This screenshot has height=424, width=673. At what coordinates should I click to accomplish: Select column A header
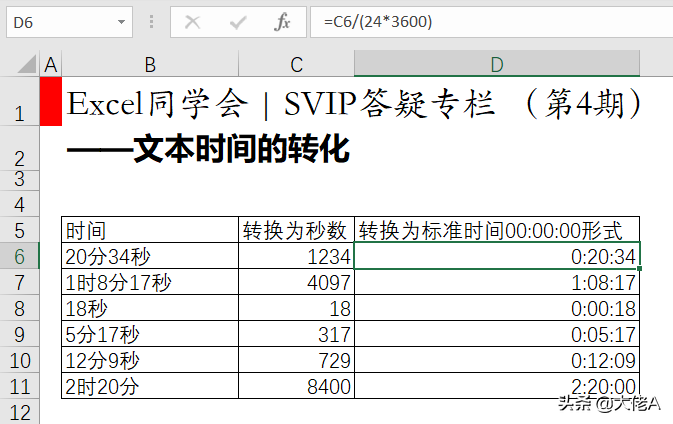51,64
